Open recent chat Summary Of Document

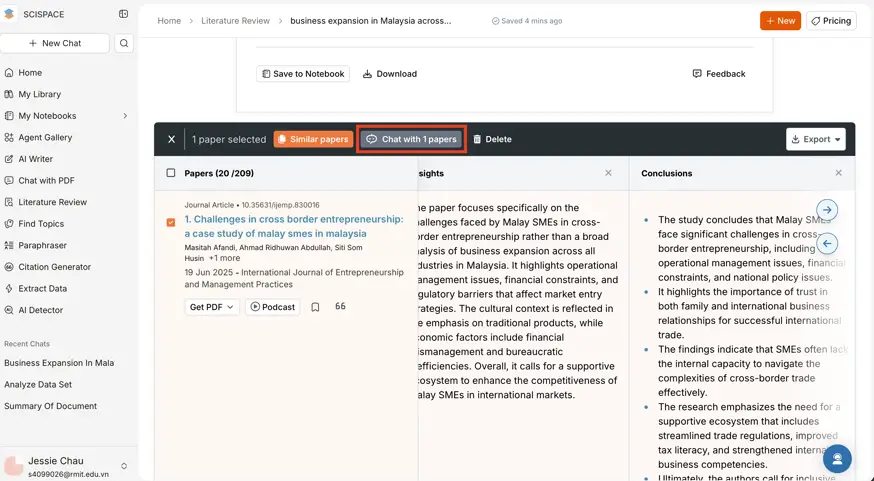coord(51,406)
